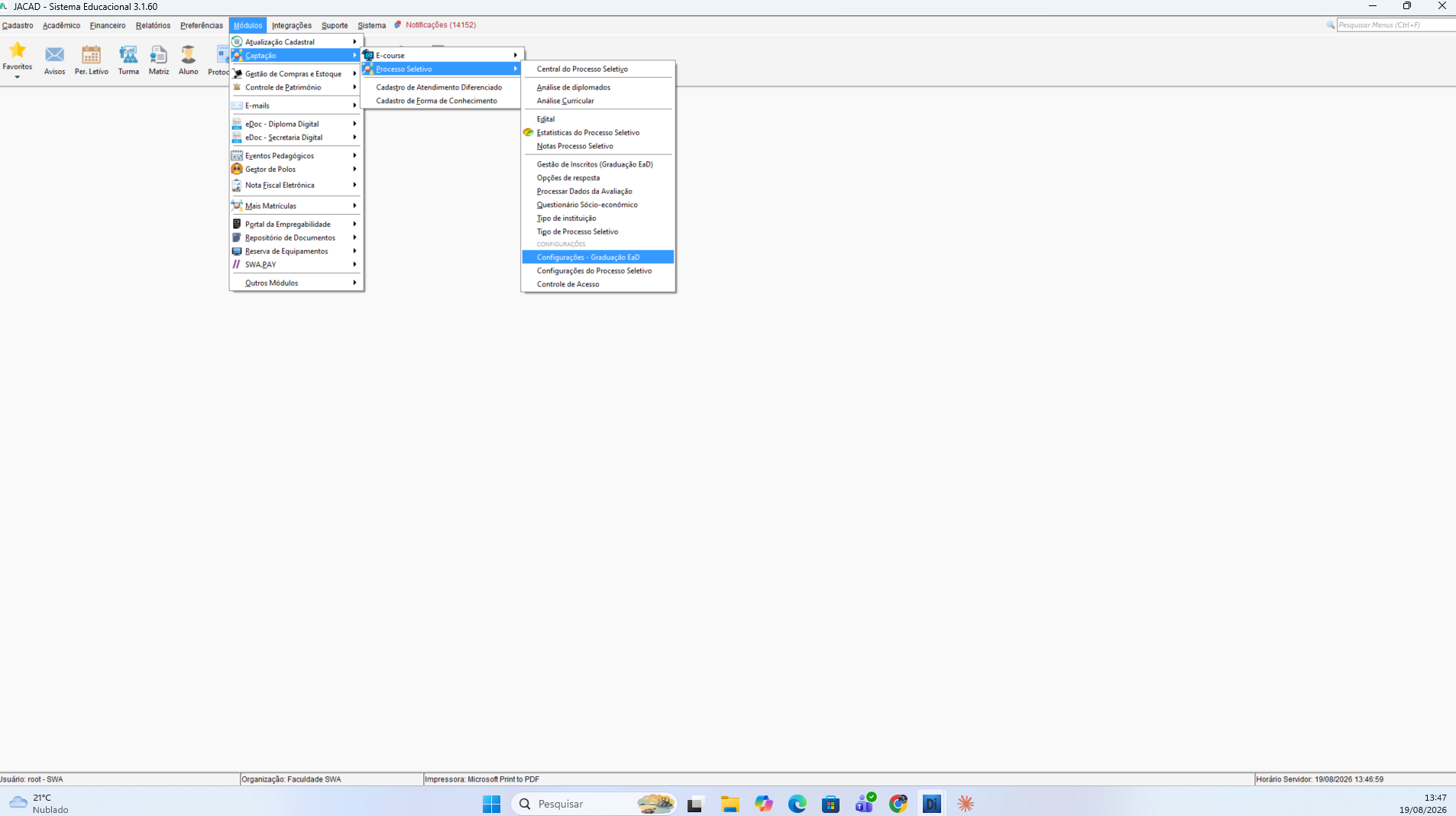Click the Gestor de Polos icon

click(x=237, y=169)
